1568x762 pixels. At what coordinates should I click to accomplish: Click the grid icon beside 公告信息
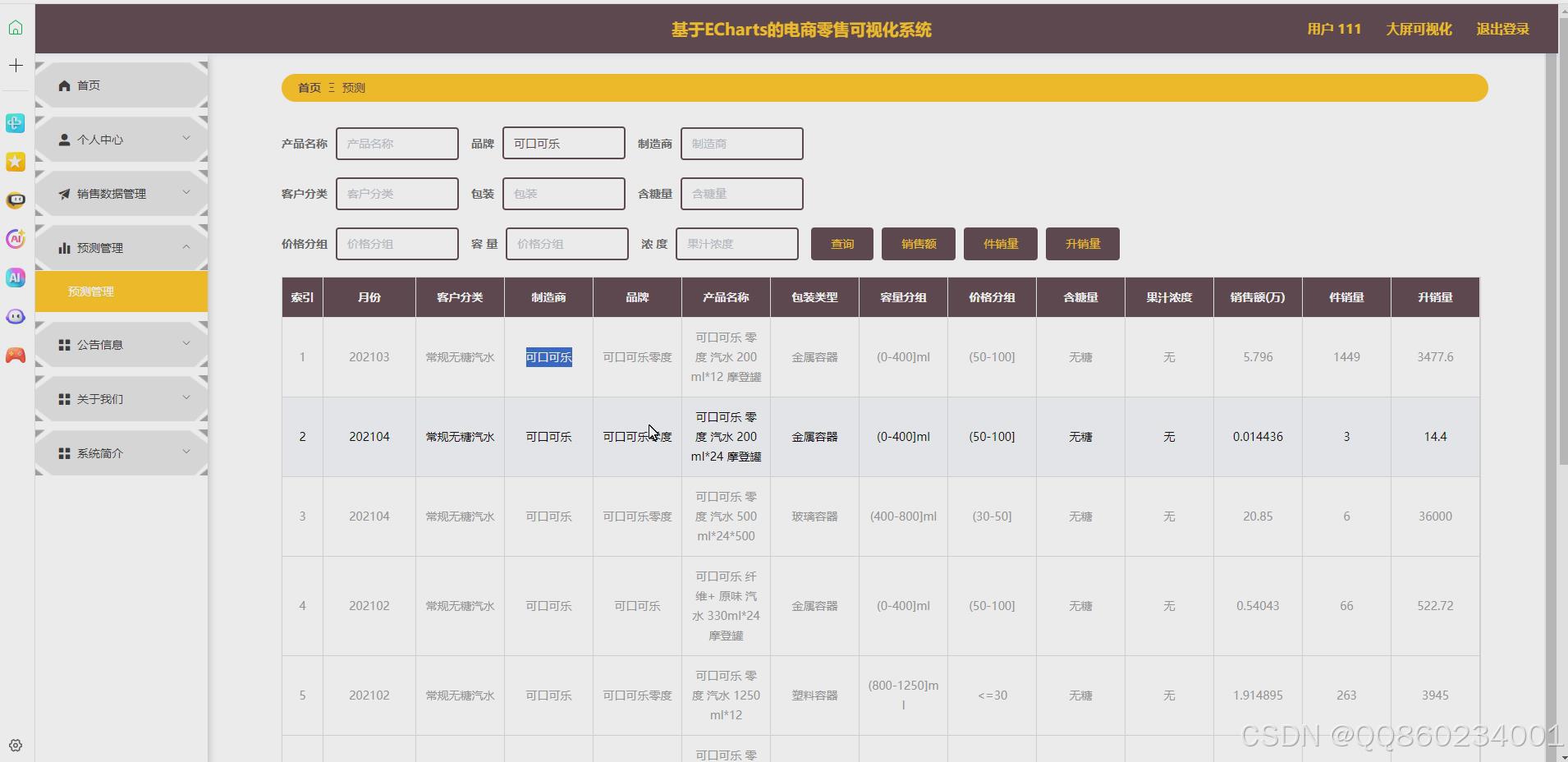(x=64, y=345)
